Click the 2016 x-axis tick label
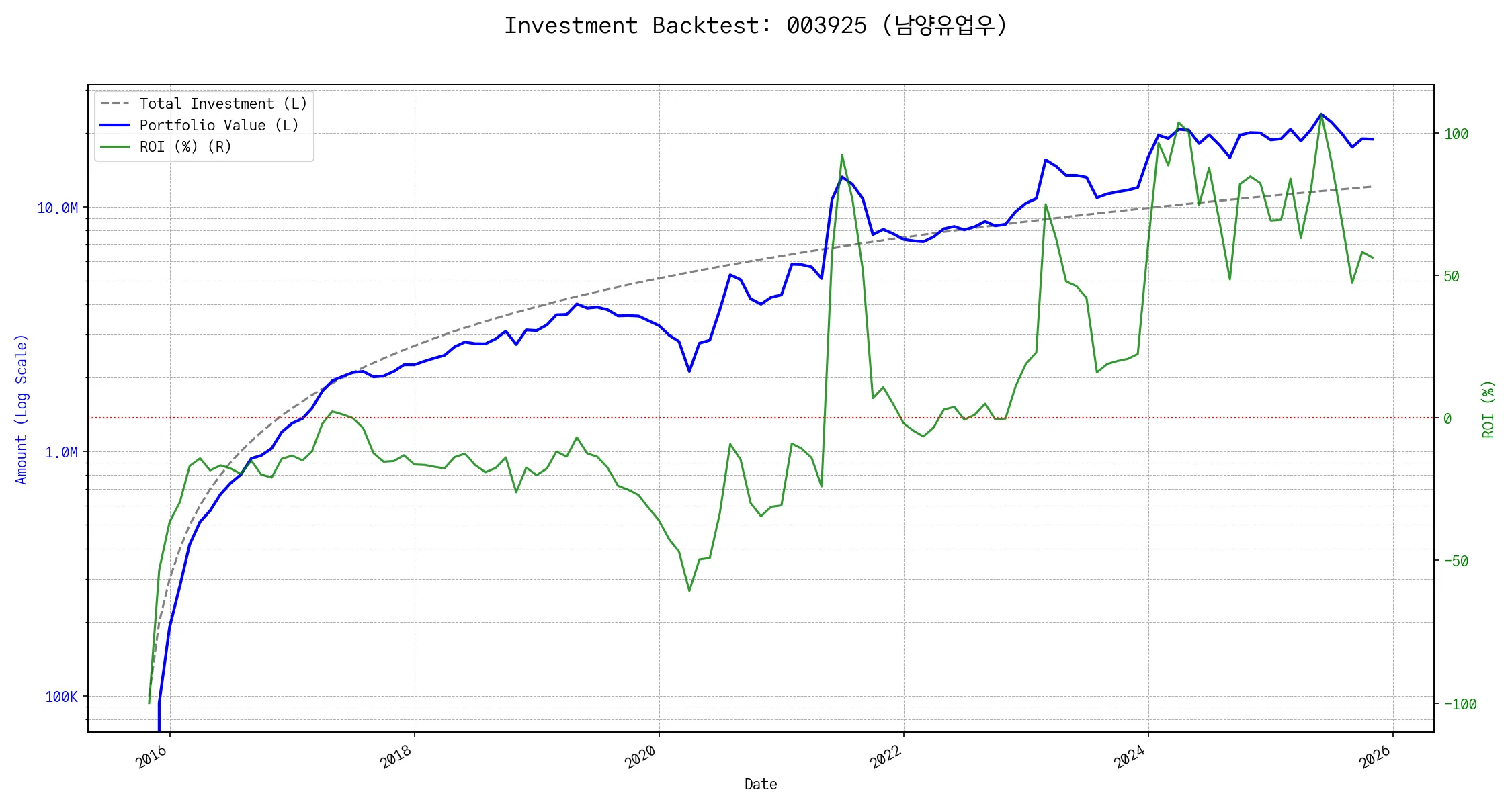This screenshot has height=806, width=1512. [x=152, y=757]
